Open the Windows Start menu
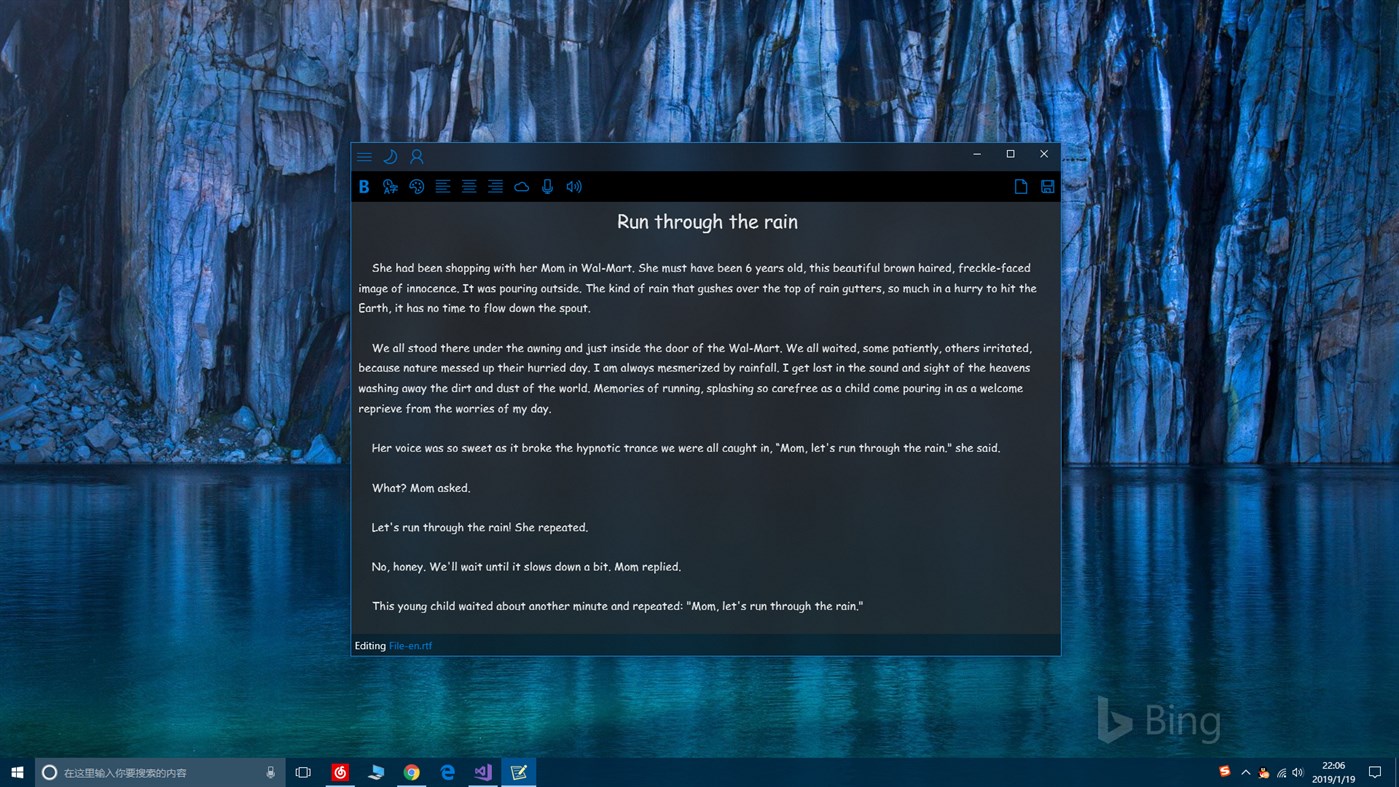Viewport: 1399px width, 787px height. 17,772
